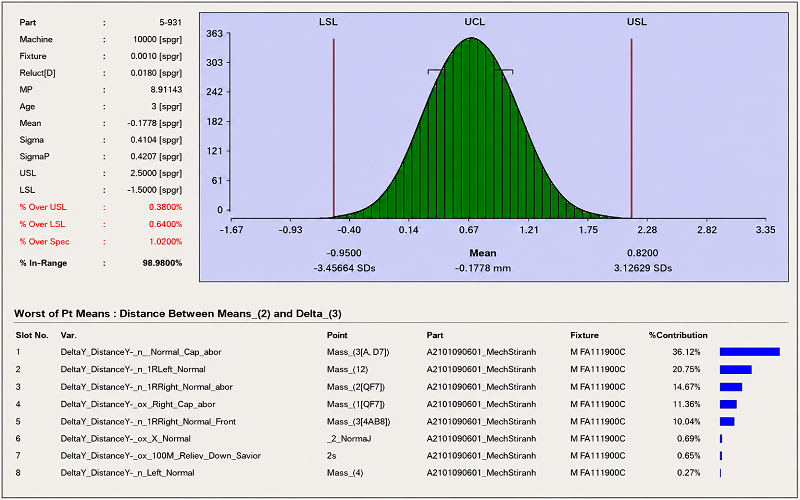Click the %Contribution column header
Viewport: 800px width, 500px height.
click(678, 335)
